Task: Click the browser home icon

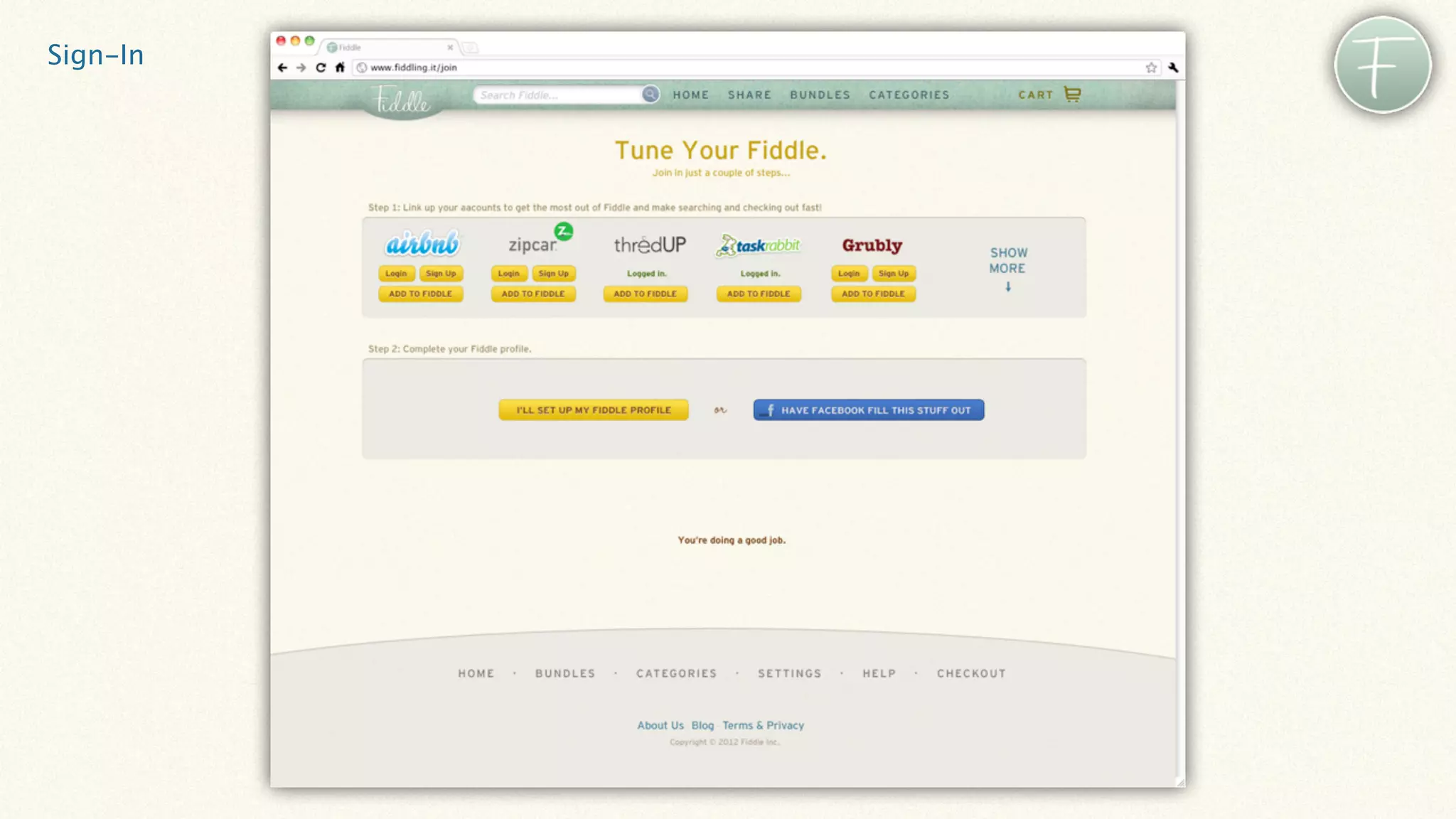Action: point(340,68)
